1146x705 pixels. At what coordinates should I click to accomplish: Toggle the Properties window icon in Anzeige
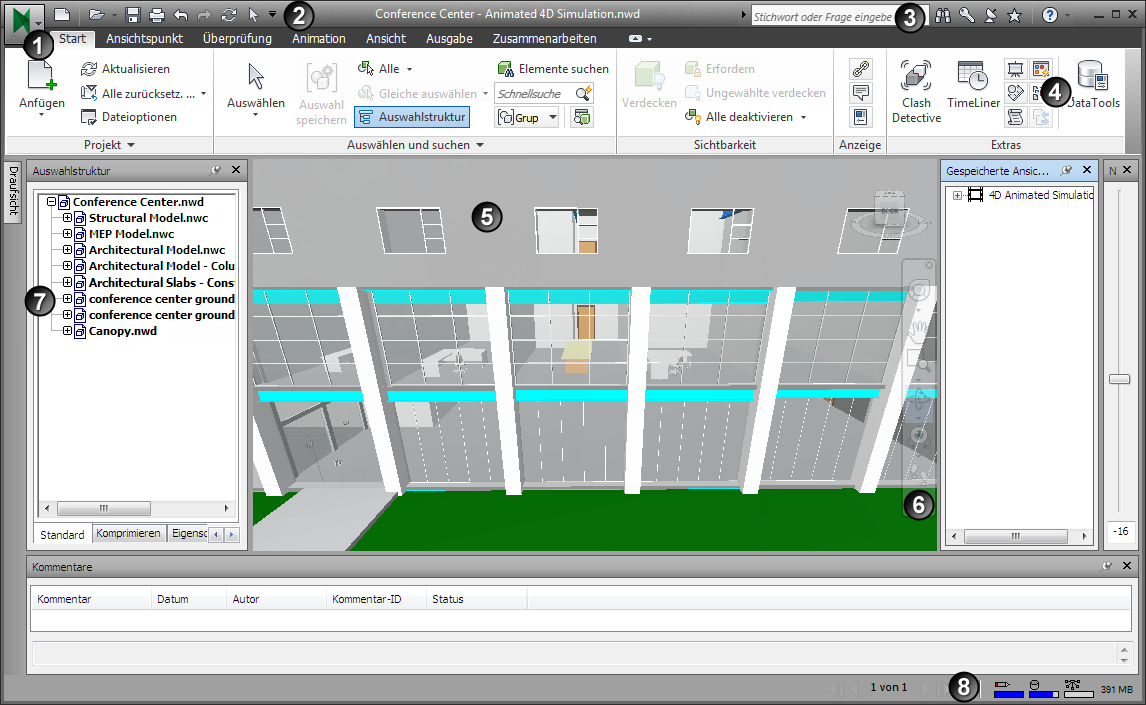(x=860, y=117)
